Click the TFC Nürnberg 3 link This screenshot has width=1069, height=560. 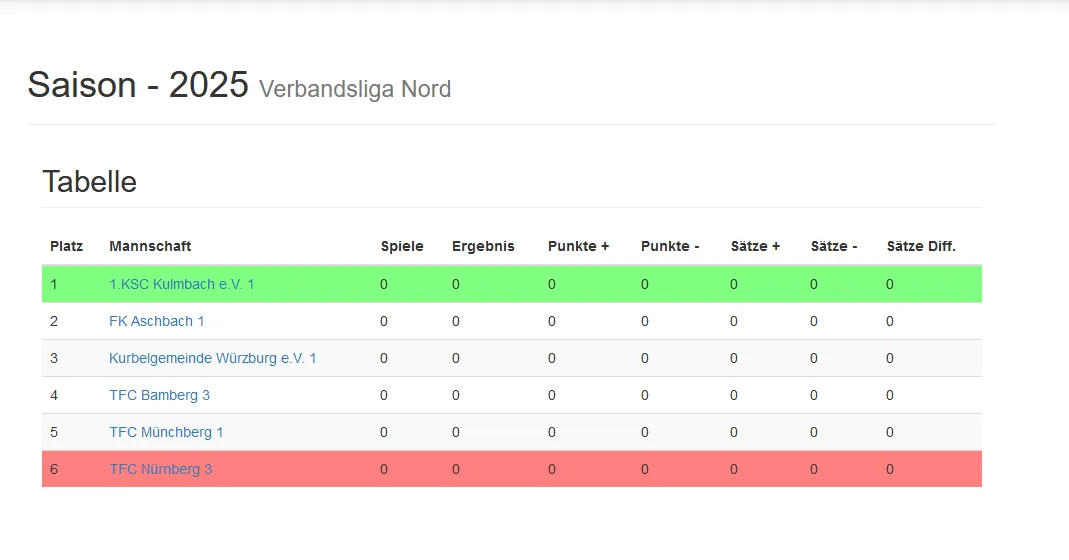pos(160,469)
